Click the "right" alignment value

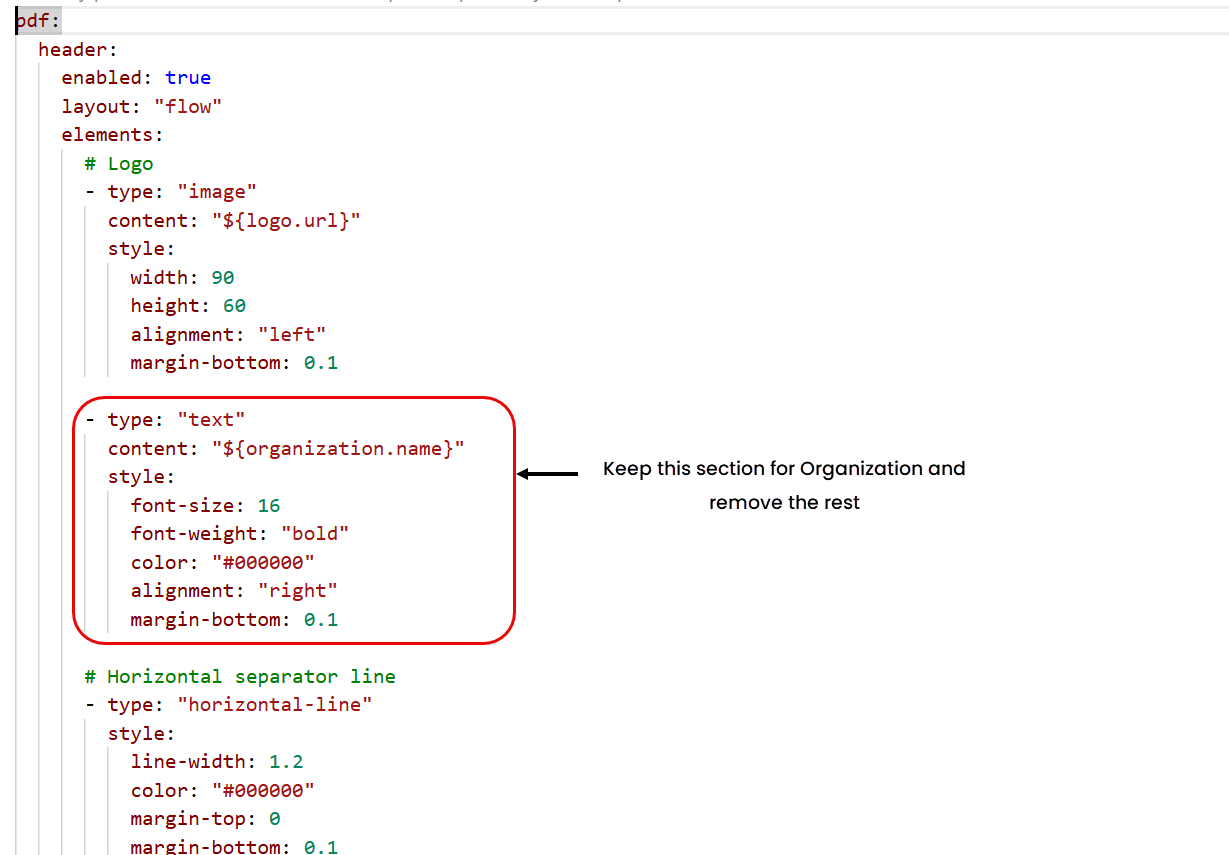point(298,590)
